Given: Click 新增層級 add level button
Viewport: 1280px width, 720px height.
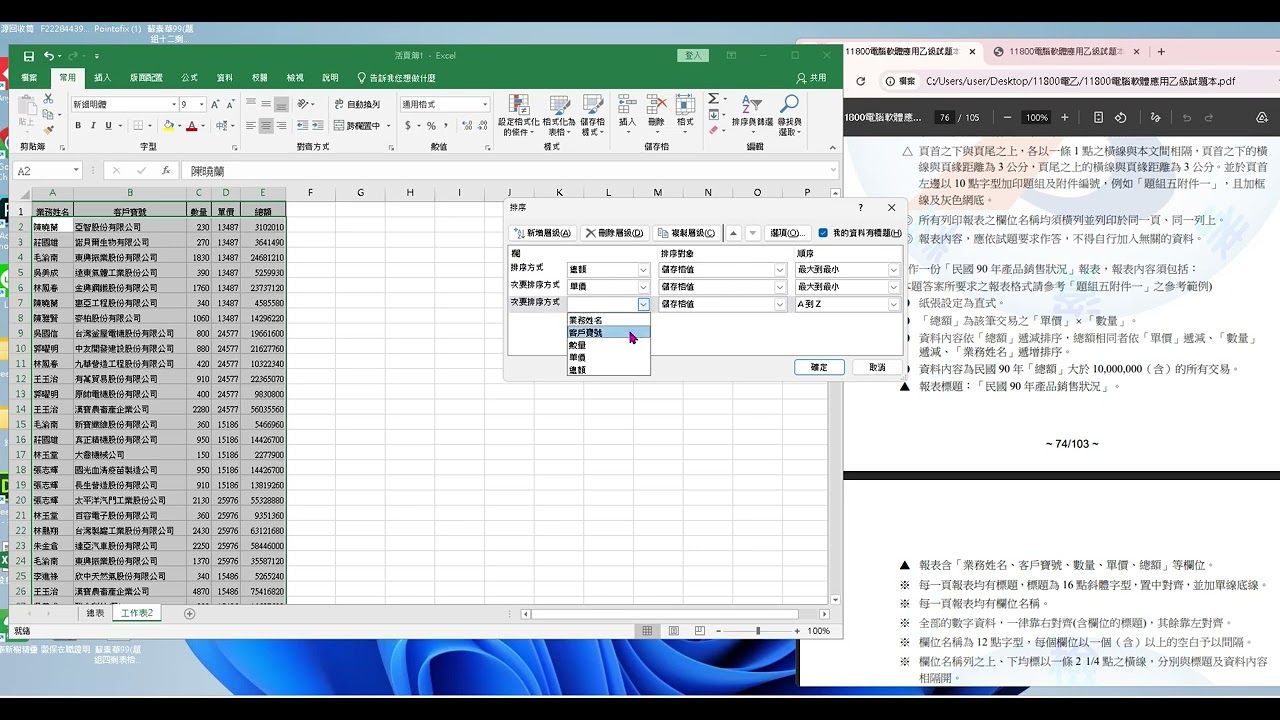Looking at the screenshot, I should [543, 233].
